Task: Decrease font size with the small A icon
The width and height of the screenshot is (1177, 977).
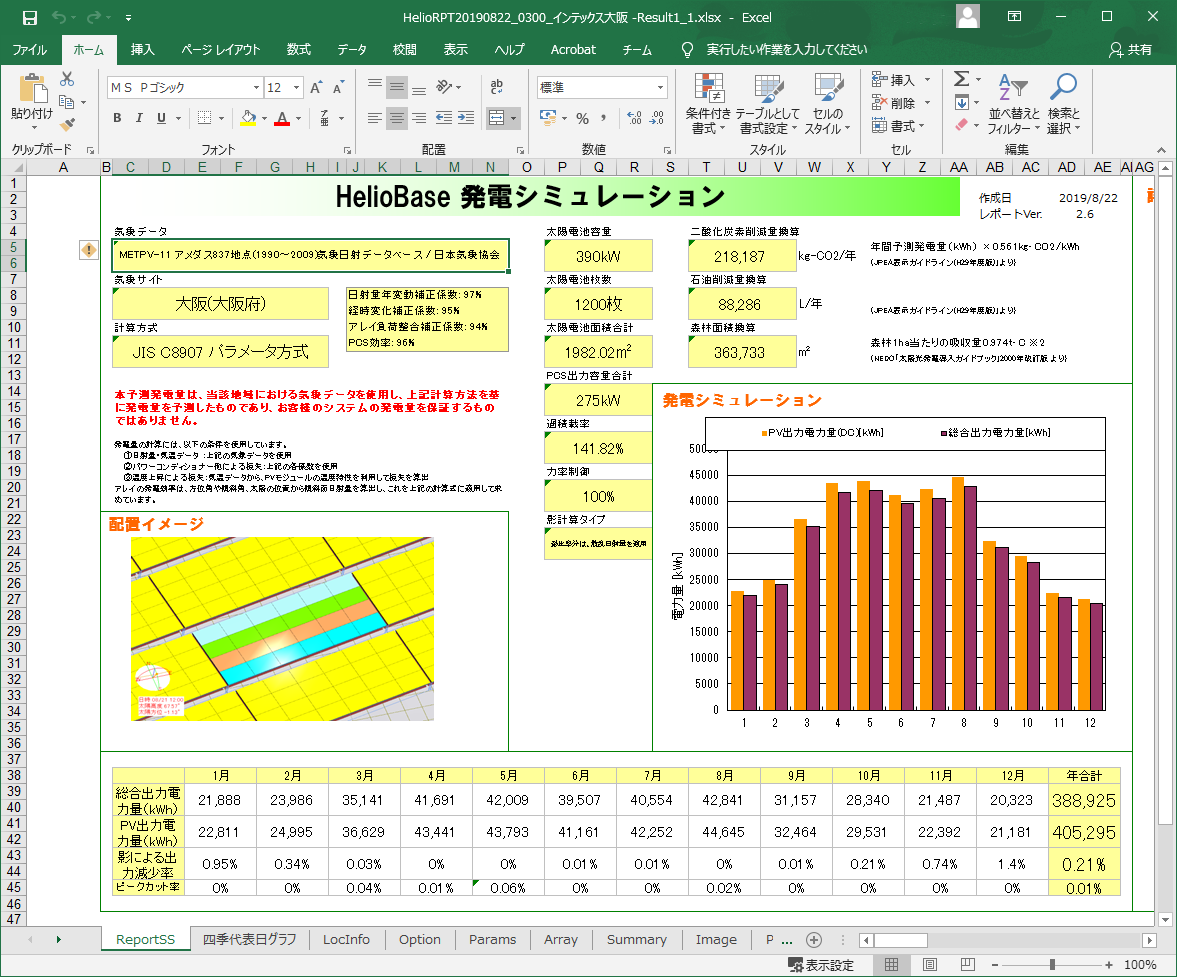Action: [339, 88]
